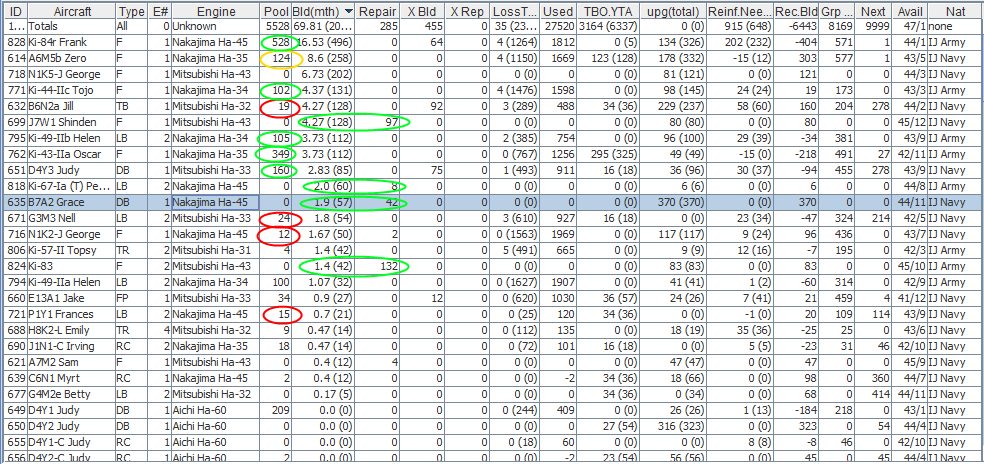
Task: Select J7W1 Shinden aircraft cell
Action: 72,122
